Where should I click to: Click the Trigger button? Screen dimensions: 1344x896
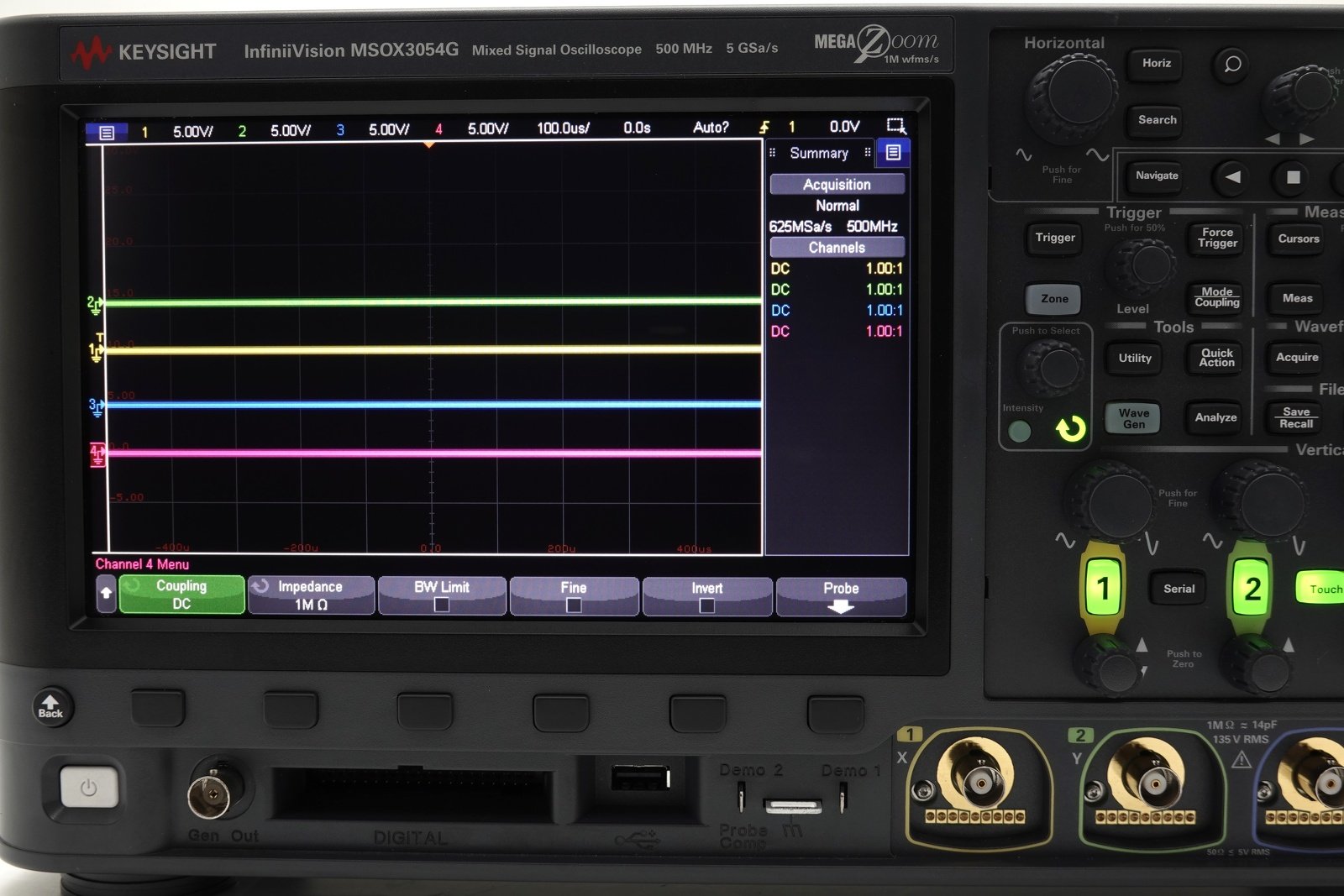(x=1054, y=238)
